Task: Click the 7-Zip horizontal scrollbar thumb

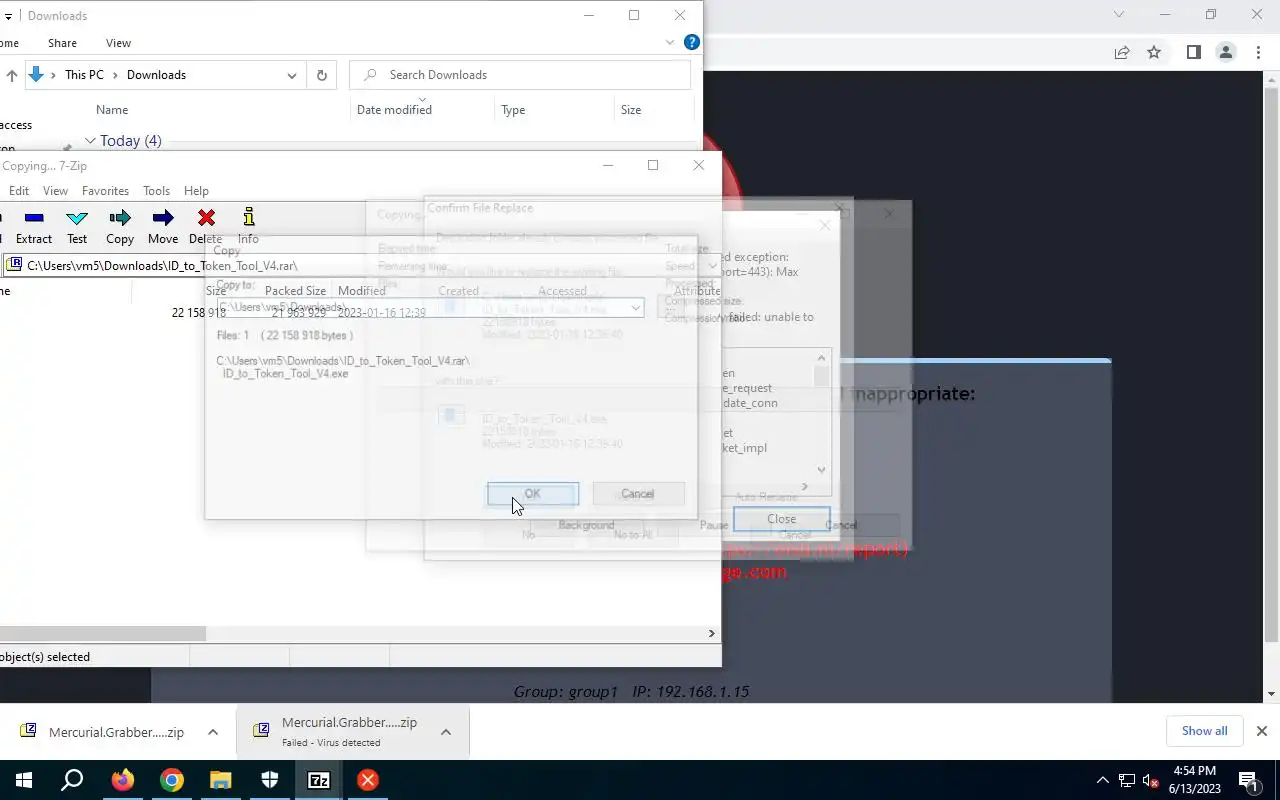Action: (103, 633)
